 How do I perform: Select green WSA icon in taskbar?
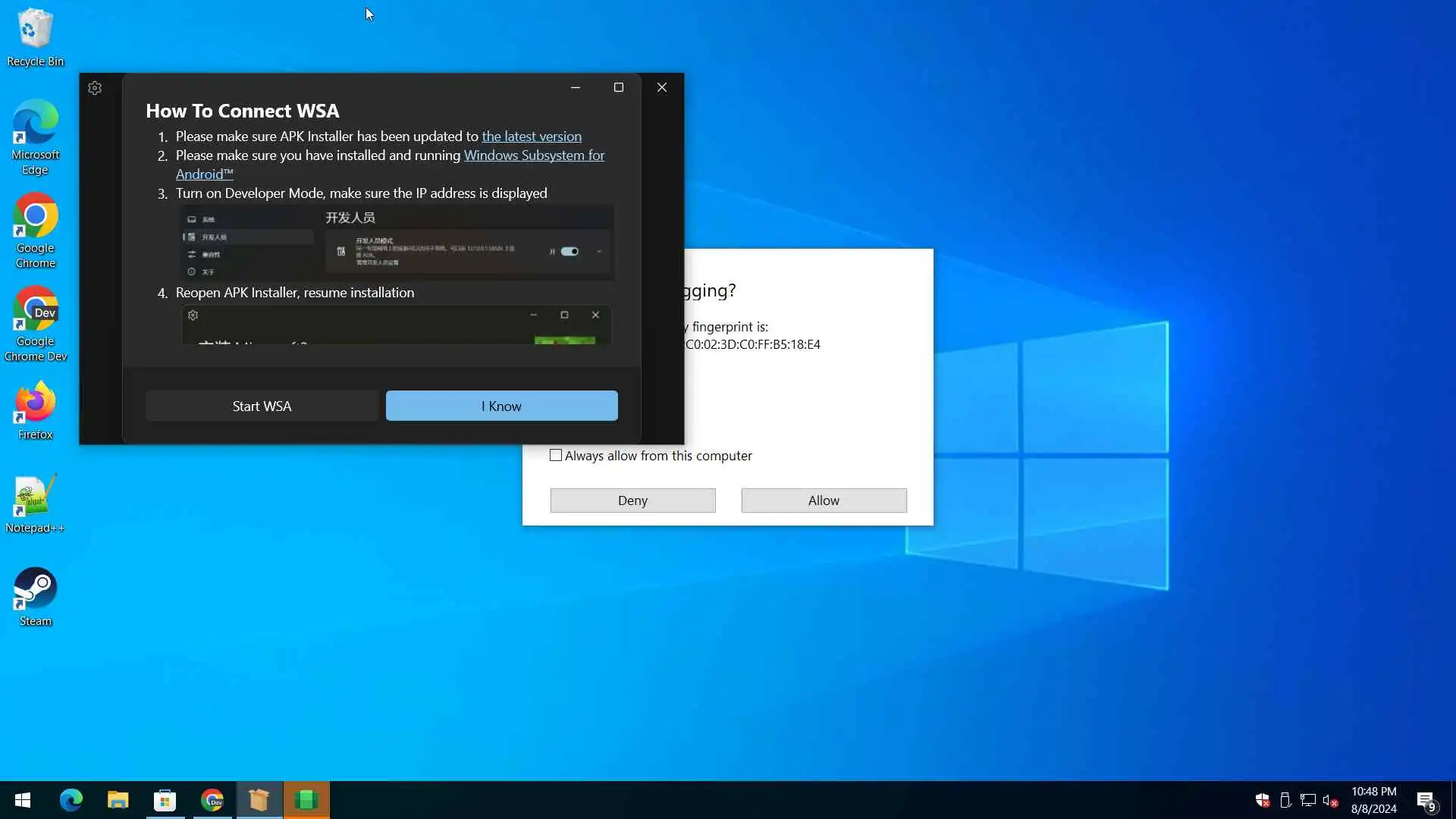click(306, 800)
